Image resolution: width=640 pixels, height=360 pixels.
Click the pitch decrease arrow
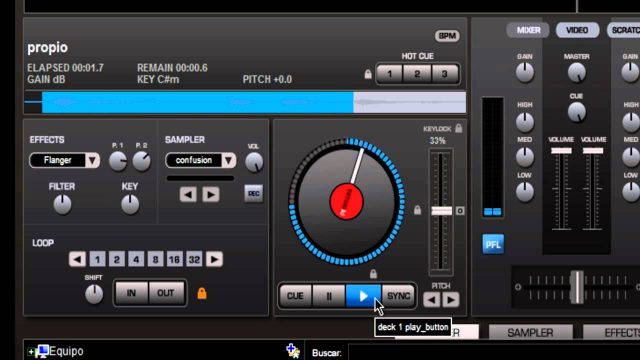[x=431, y=300]
